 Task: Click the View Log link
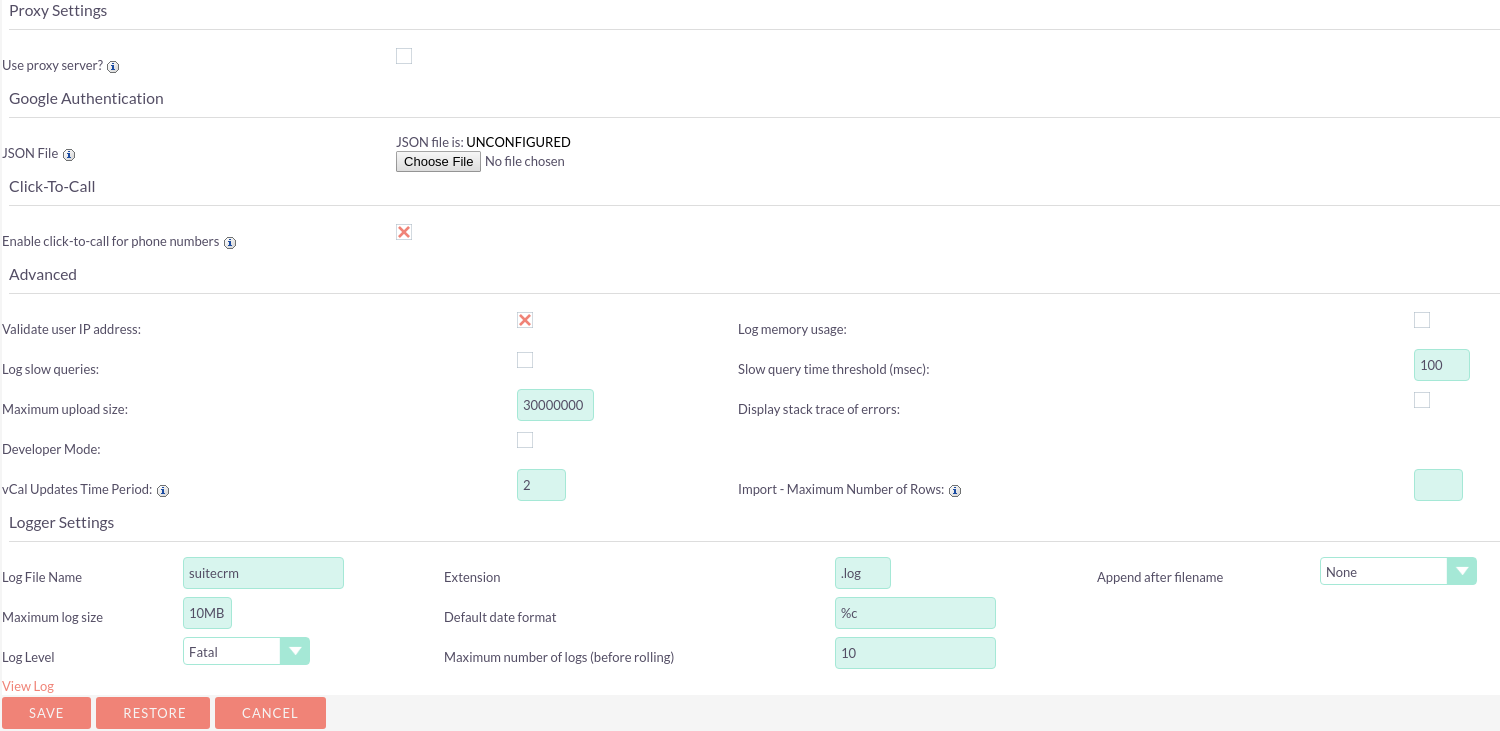click(x=27, y=686)
